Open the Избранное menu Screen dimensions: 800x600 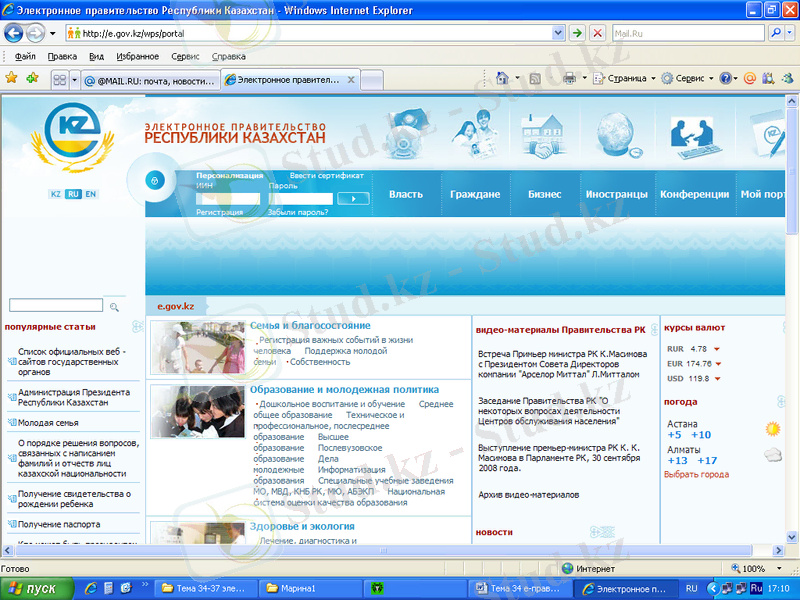click(x=138, y=57)
